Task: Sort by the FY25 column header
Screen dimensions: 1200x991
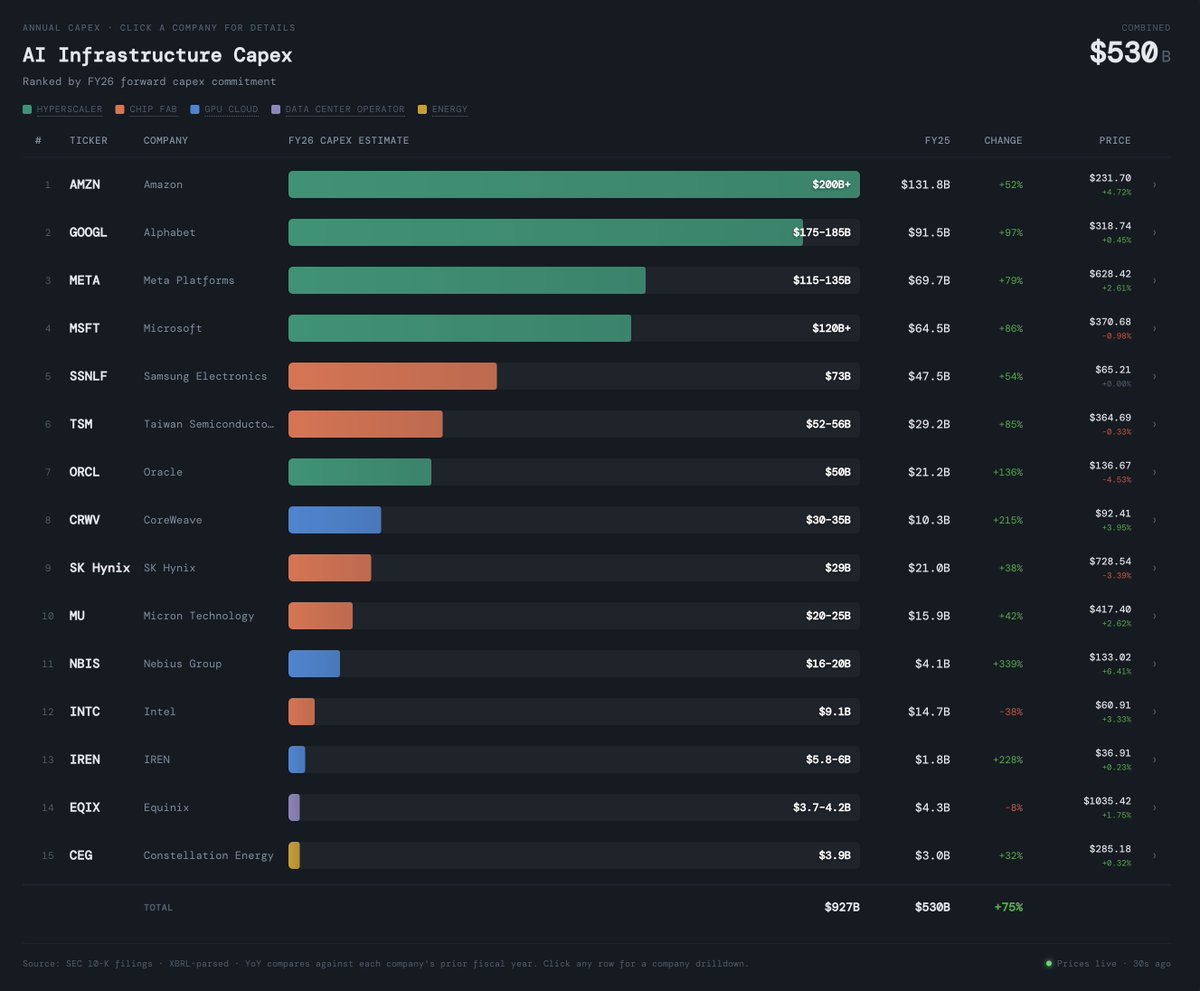Action: coord(937,141)
